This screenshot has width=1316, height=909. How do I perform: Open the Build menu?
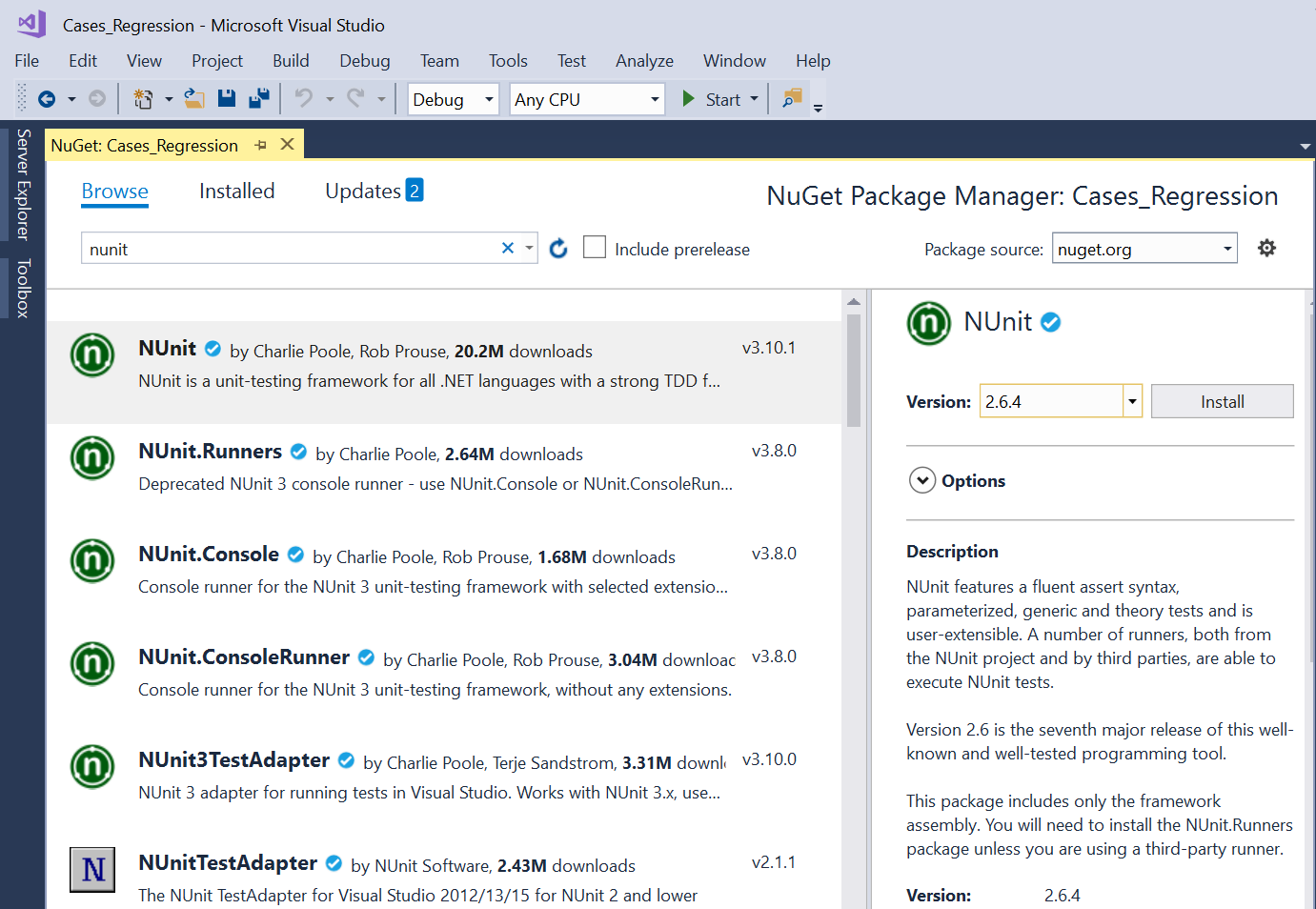click(291, 61)
